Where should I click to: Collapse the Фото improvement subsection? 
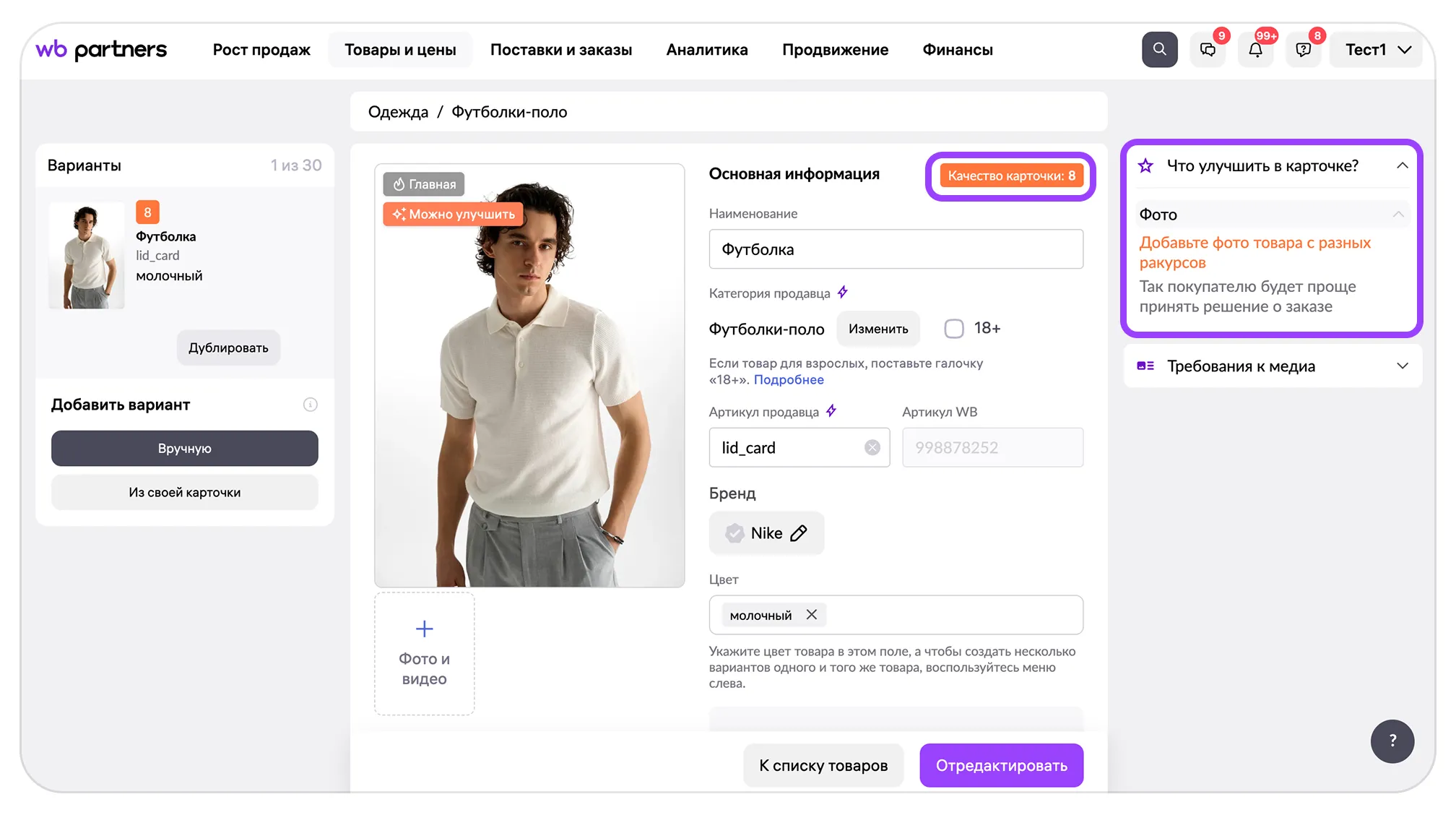click(x=1398, y=215)
